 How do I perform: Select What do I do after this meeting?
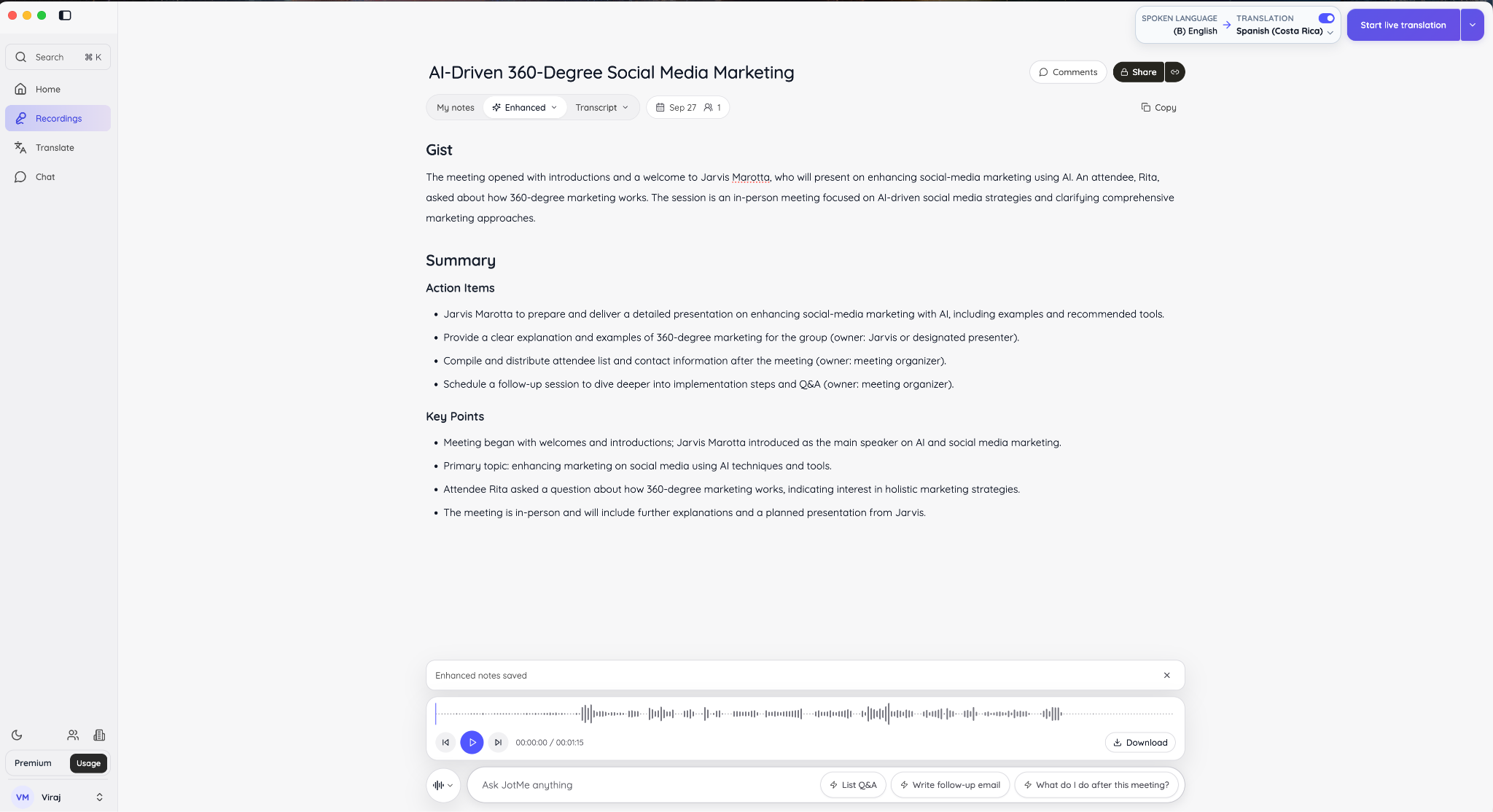pyautogui.click(x=1096, y=785)
